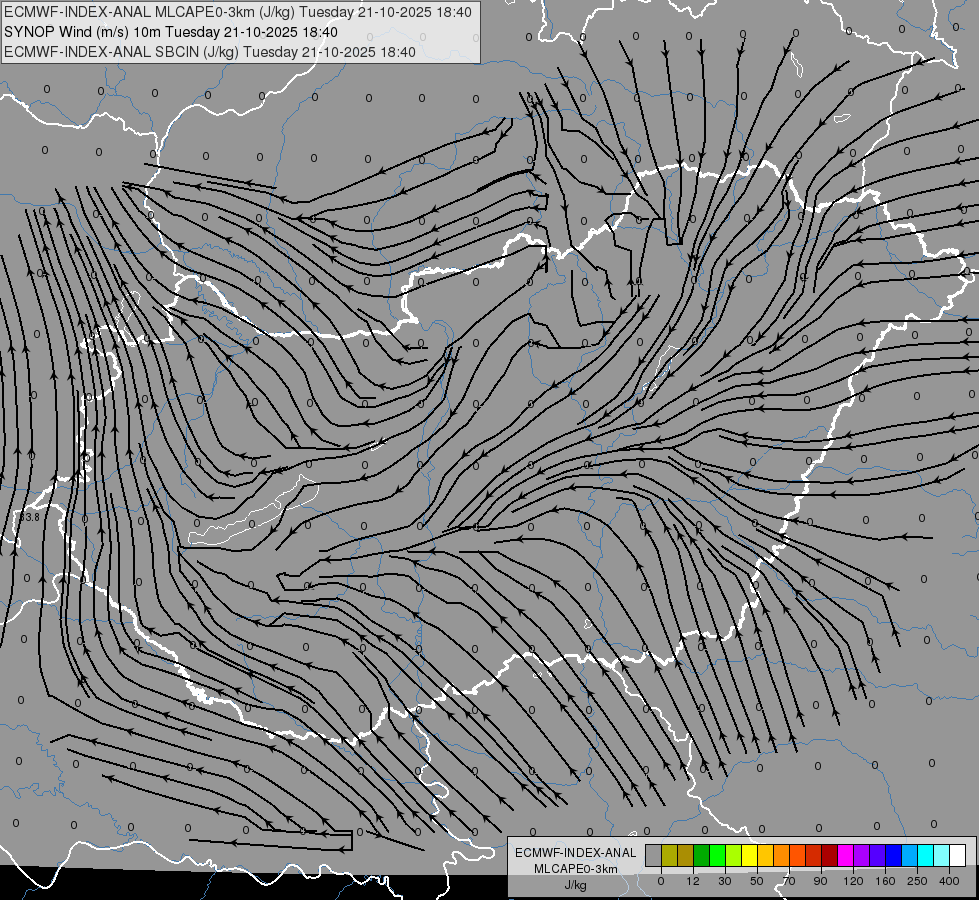Pick the pure blue legend swatch
This screenshot has height=900, width=979.
pyautogui.click(x=893, y=855)
